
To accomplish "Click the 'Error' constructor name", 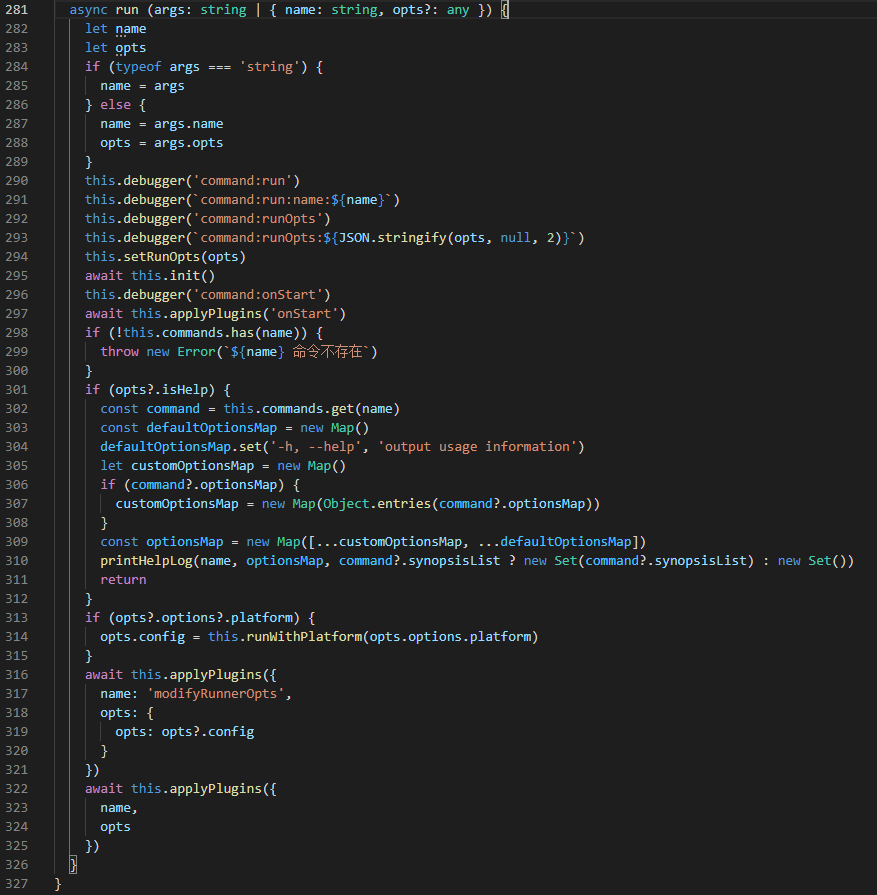I will click(x=196, y=352).
